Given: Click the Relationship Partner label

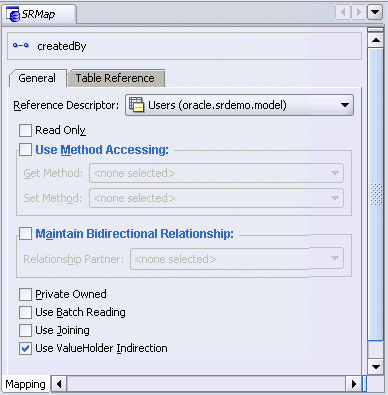Looking at the screenshot, I should [73, 259].
